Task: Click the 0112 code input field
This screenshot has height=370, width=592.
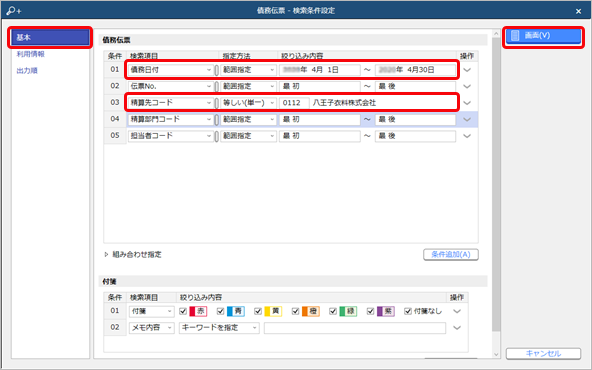Action: pos(294,103)
